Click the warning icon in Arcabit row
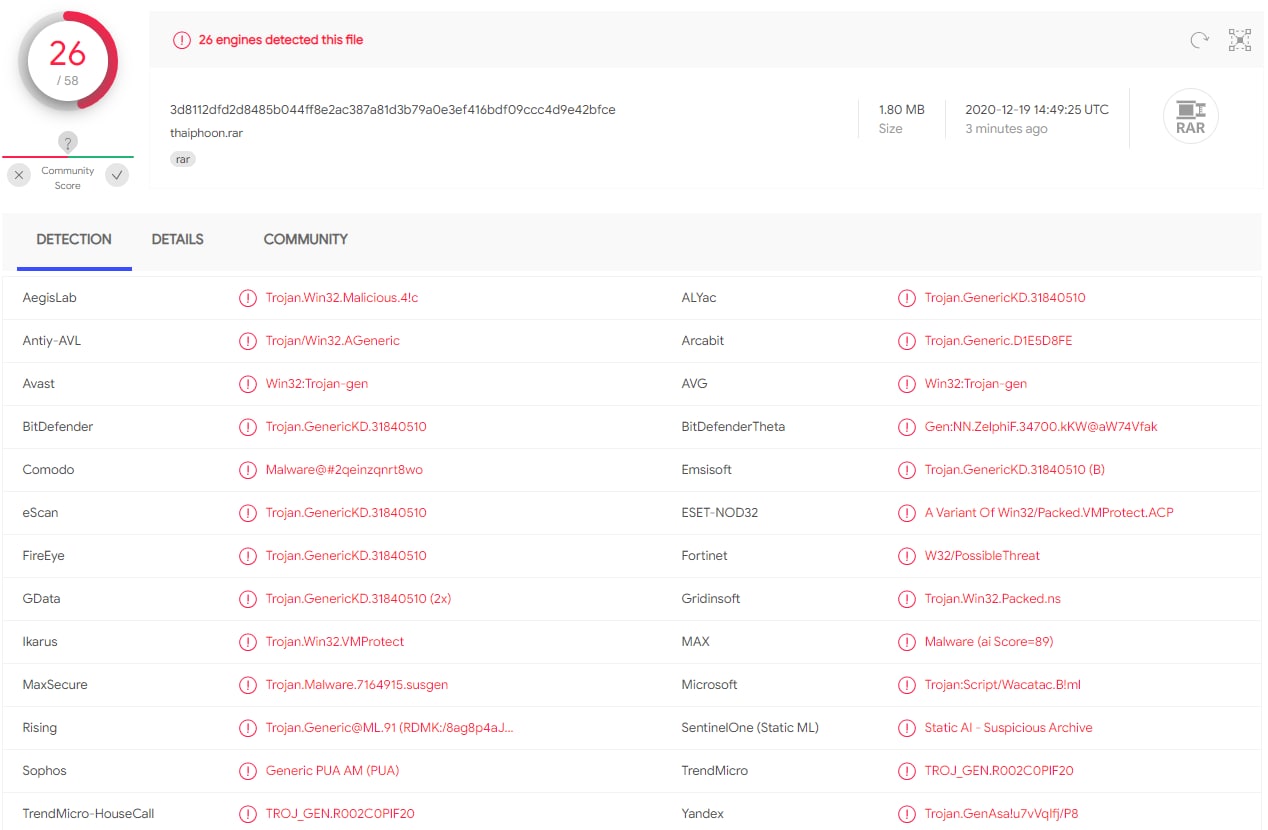The height and width of the screenshot is (830, 1268). 906,341
